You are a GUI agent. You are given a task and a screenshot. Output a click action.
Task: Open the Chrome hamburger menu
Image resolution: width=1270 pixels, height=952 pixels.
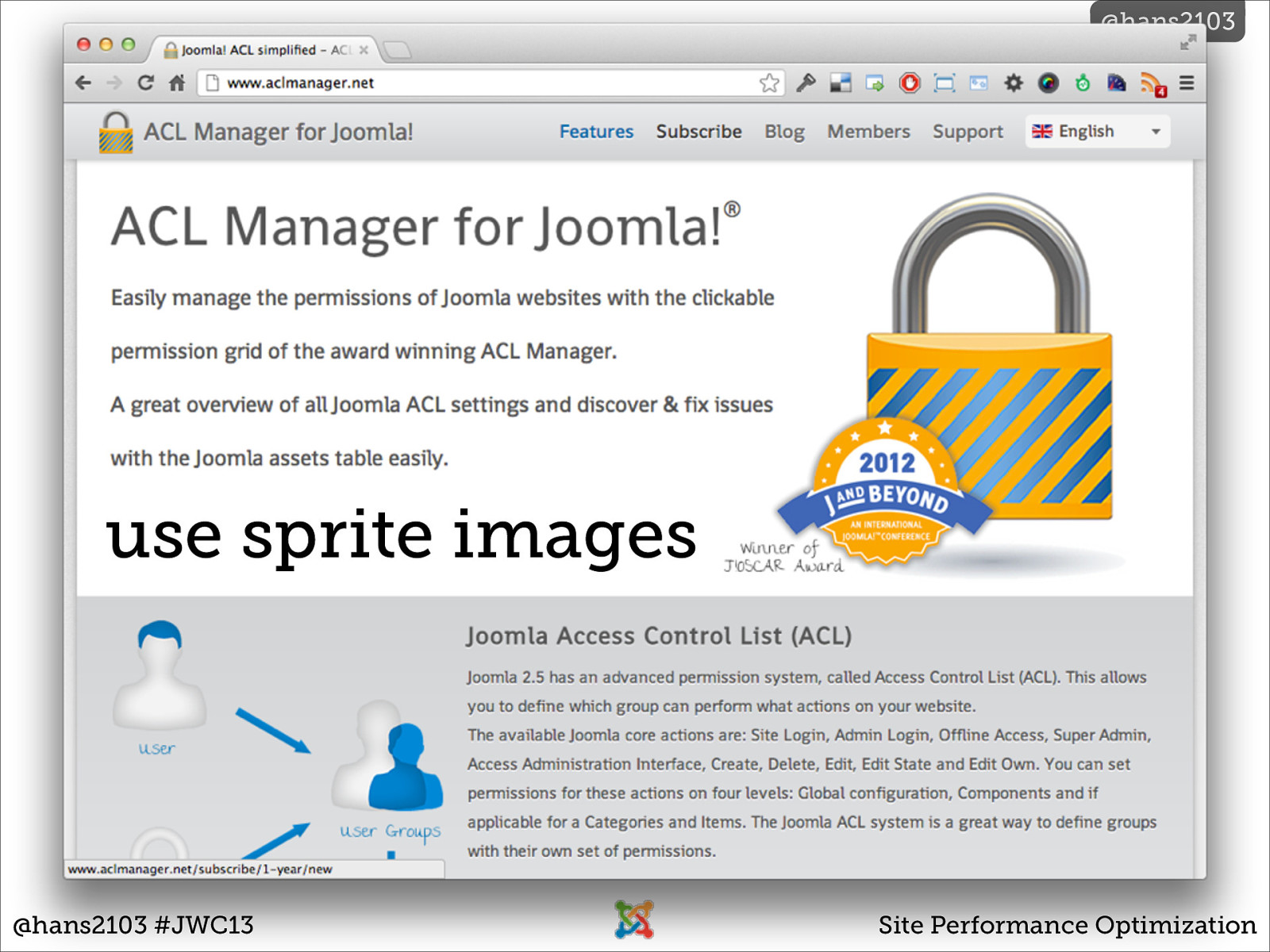pos(1187,83)
